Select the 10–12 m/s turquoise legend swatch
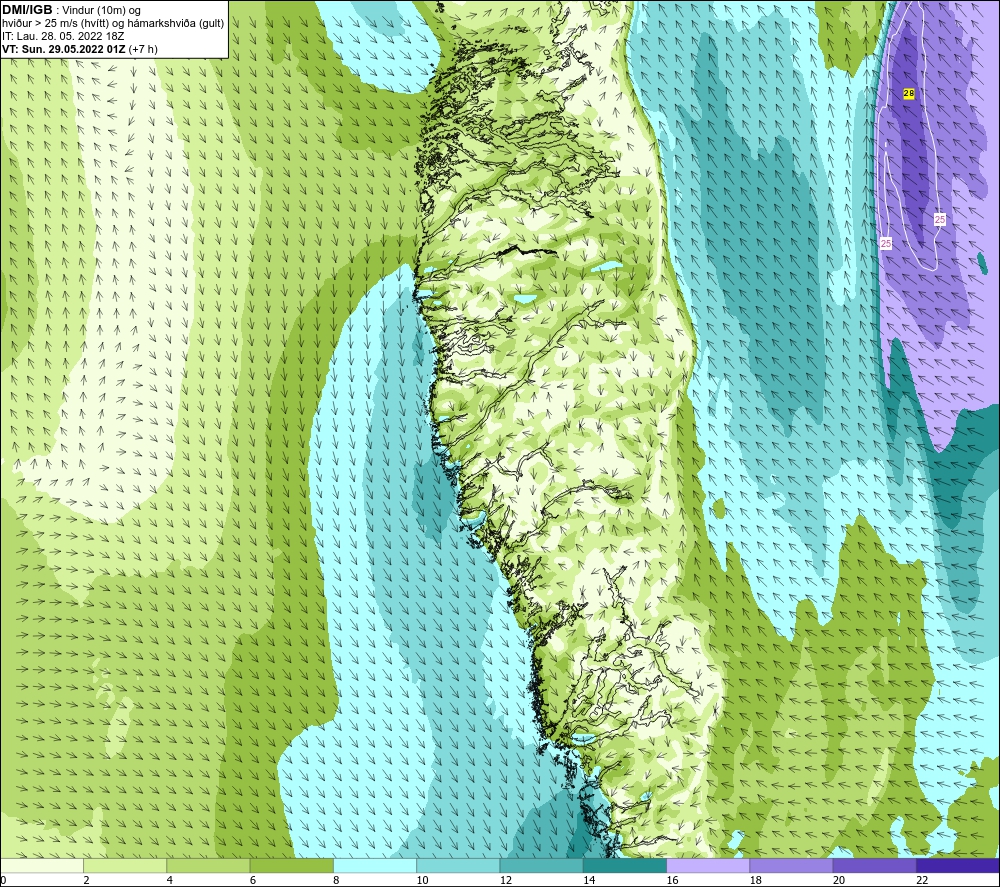 [x=458, y=865]
